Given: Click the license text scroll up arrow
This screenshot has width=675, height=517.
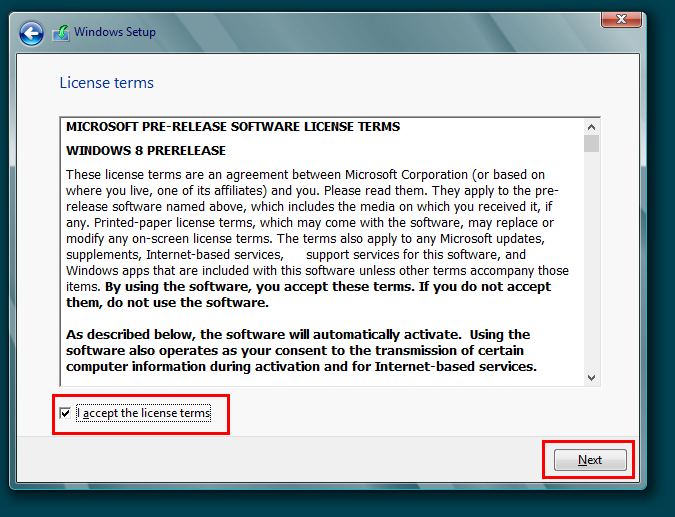Looking at the screenshot, I should [591, 127].
